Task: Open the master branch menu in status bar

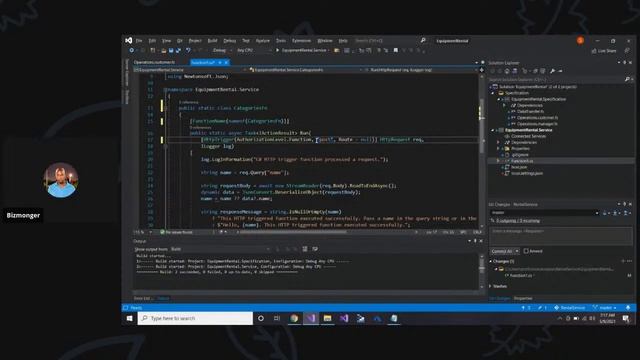Action: tap(604, 308)
